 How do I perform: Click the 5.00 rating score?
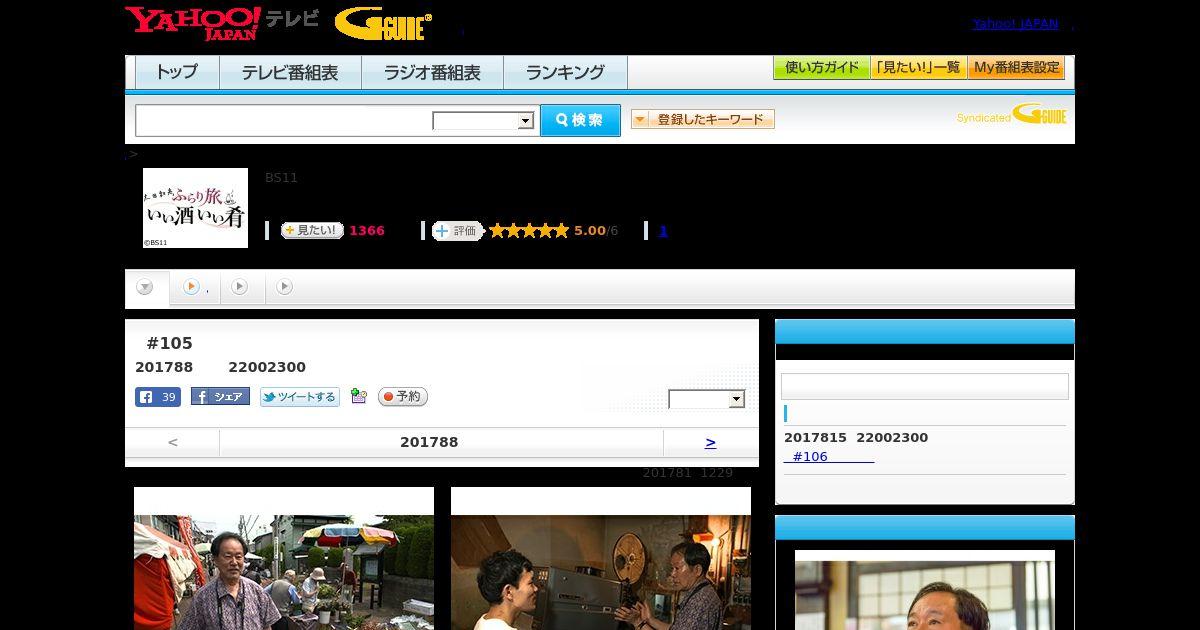tap(590, 231)
